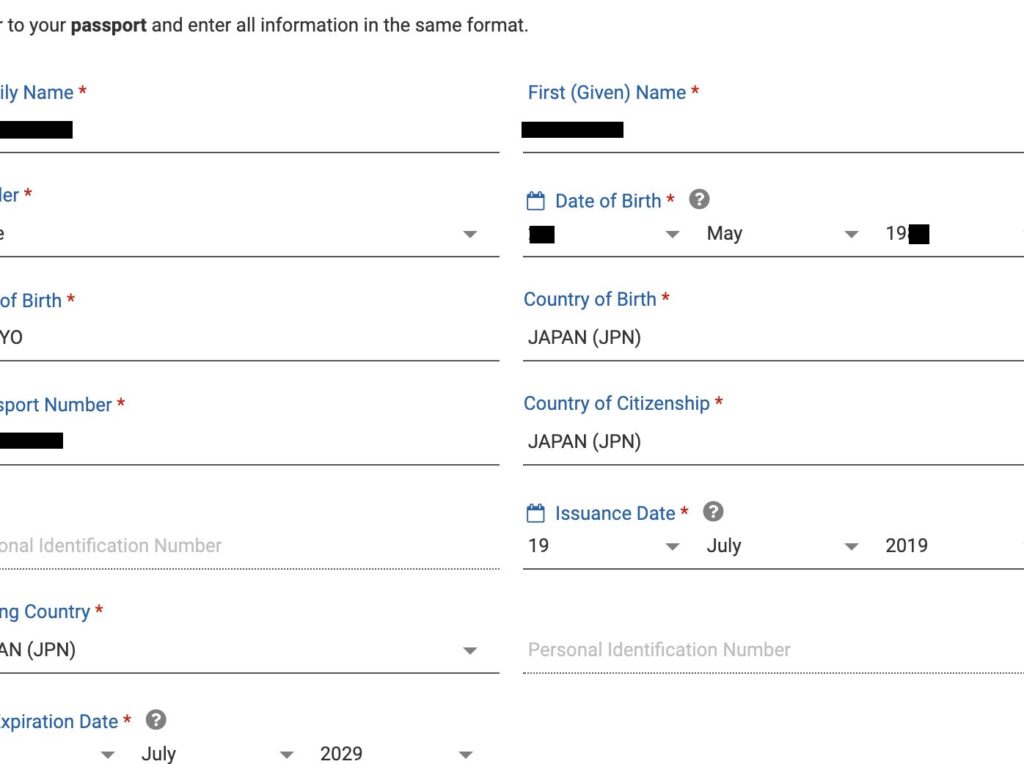This screenshot has width=1024, height=764.
Task: Click the Issuance Date calendar icon
Action: 536,513
